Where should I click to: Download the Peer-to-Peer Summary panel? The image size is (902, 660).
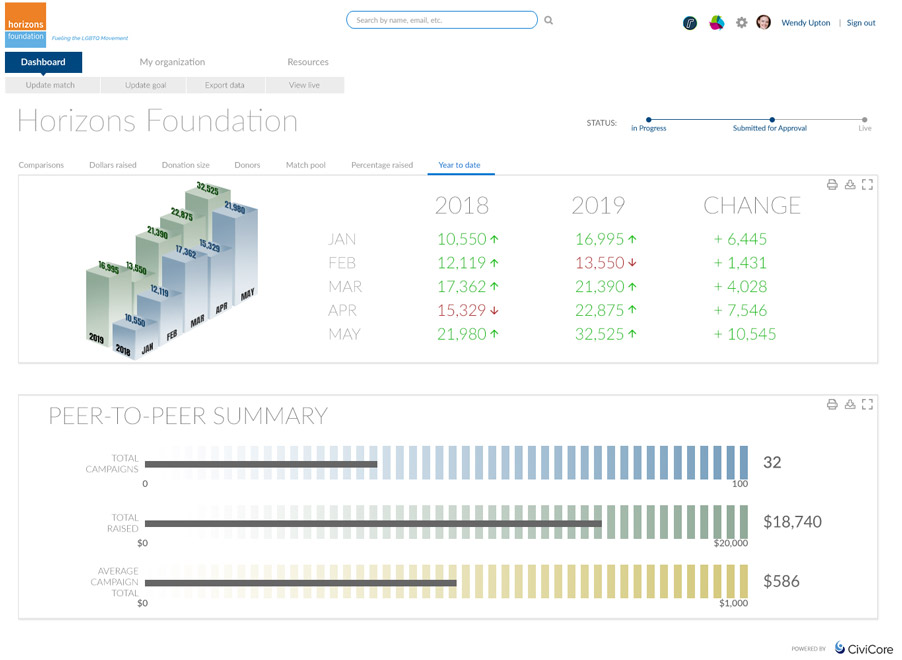(850, 404)
